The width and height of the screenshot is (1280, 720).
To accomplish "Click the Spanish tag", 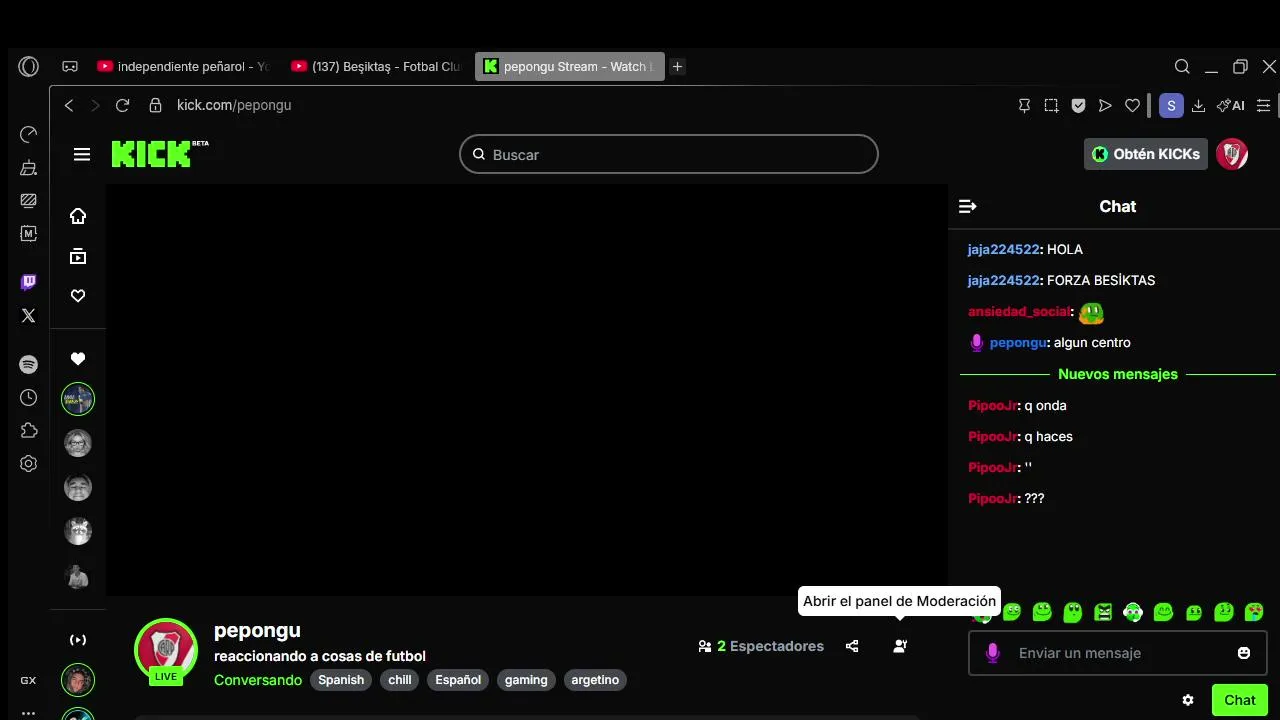I will click(x=341, y=680).
